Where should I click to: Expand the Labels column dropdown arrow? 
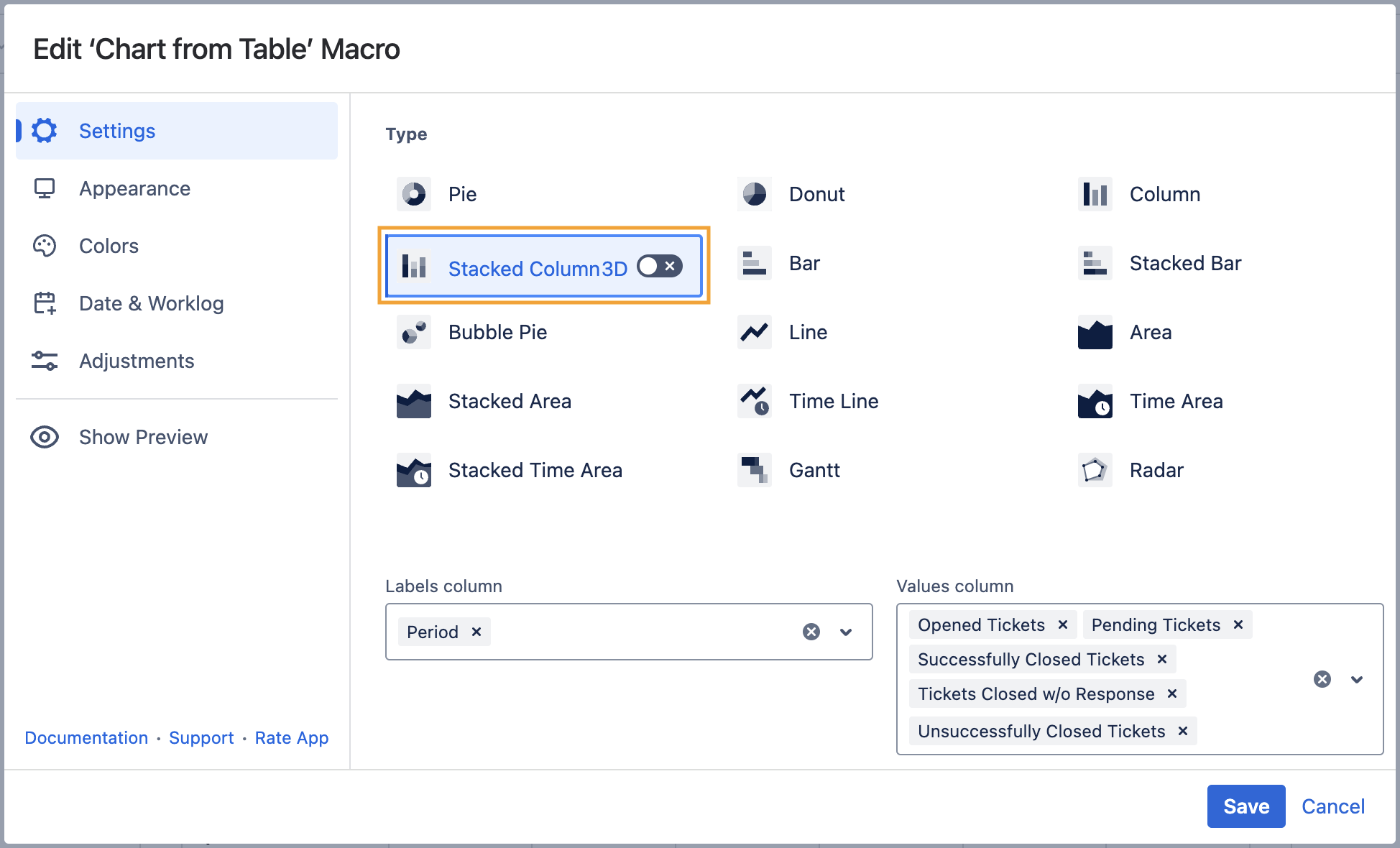(846, 632)
